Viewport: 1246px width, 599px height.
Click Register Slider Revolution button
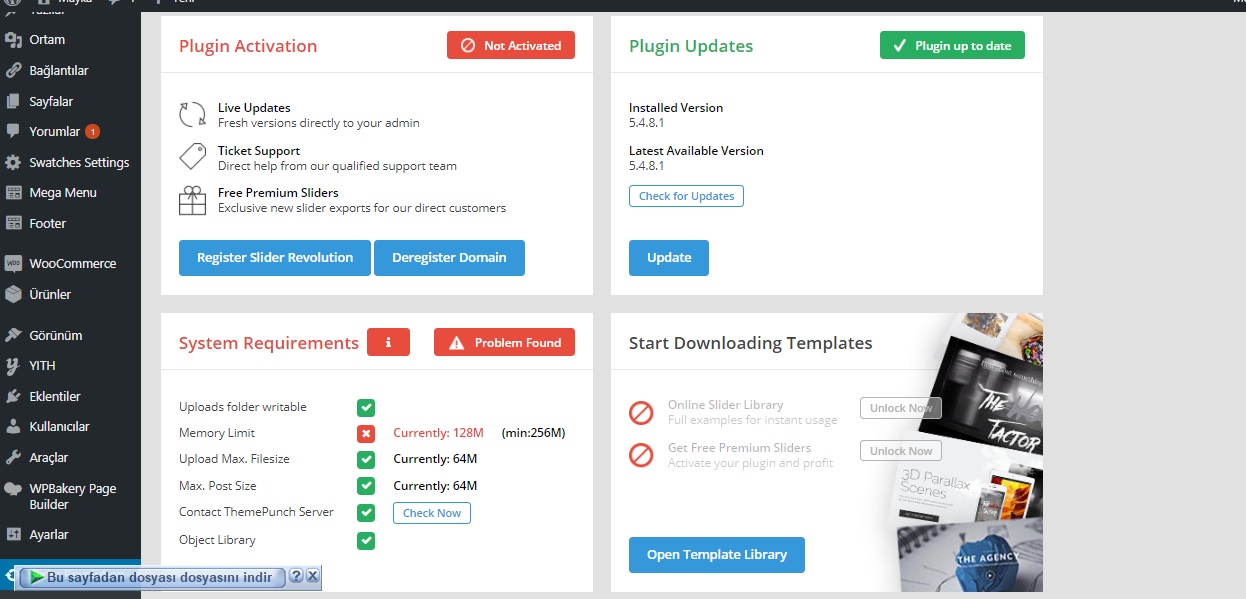coord(275,257)
